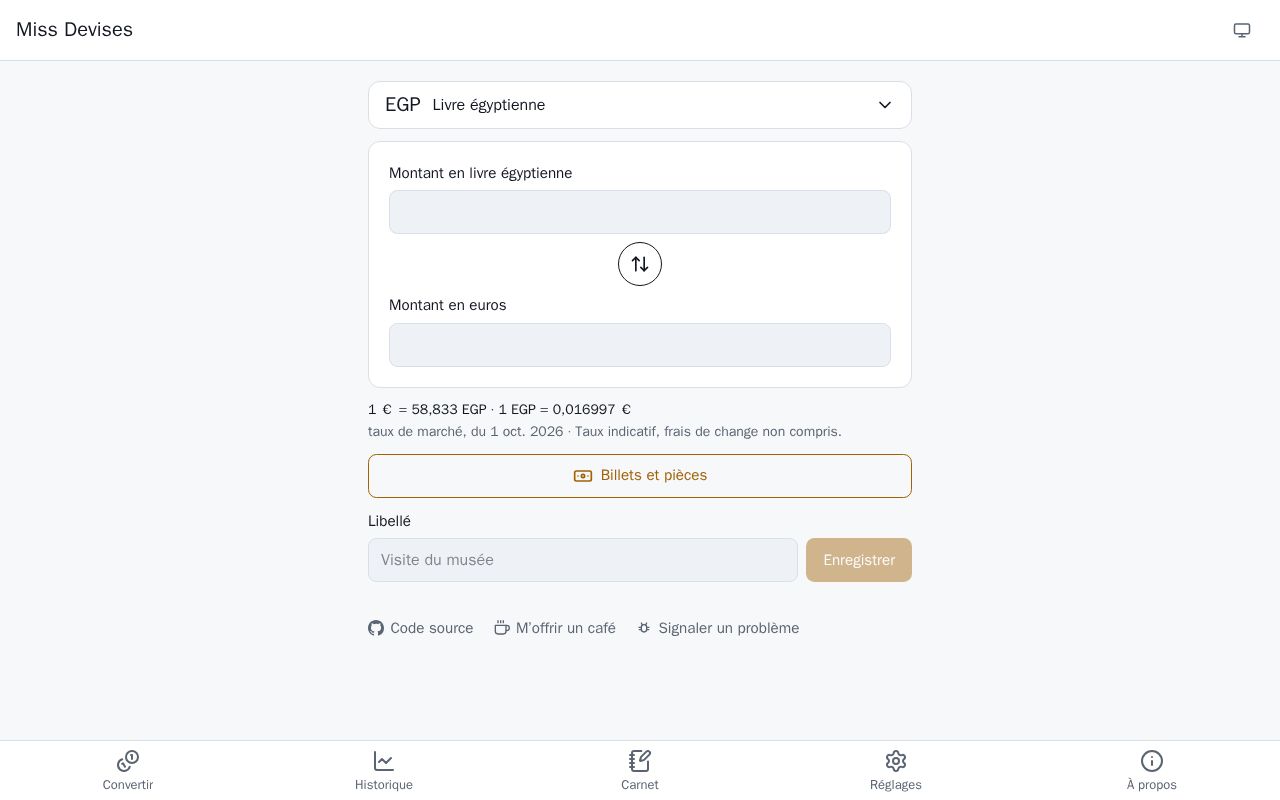Image resolution: width=1280 pixels, height=800 pixels.
Task: Click the Billets et pièces button
Action: [640, 476]
